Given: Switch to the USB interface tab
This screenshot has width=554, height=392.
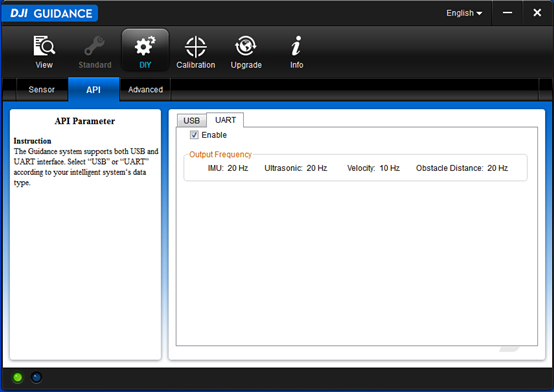Looking at the screenshot, I should pos(191,121).
